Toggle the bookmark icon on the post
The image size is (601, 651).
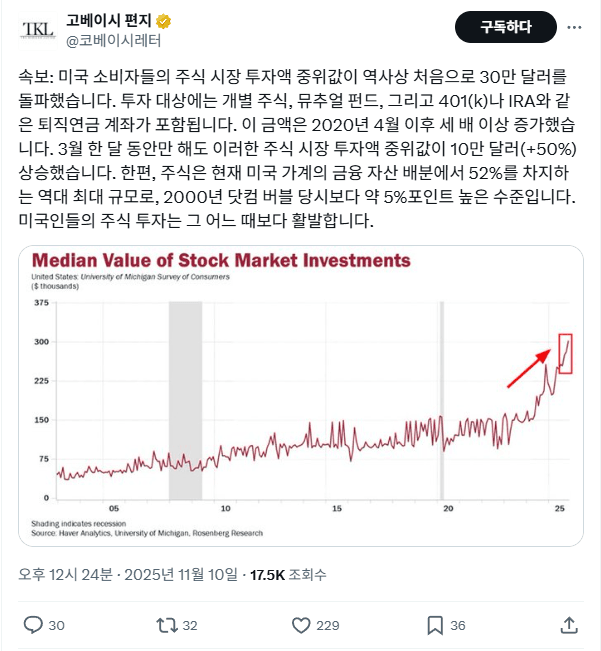point(435,625)
